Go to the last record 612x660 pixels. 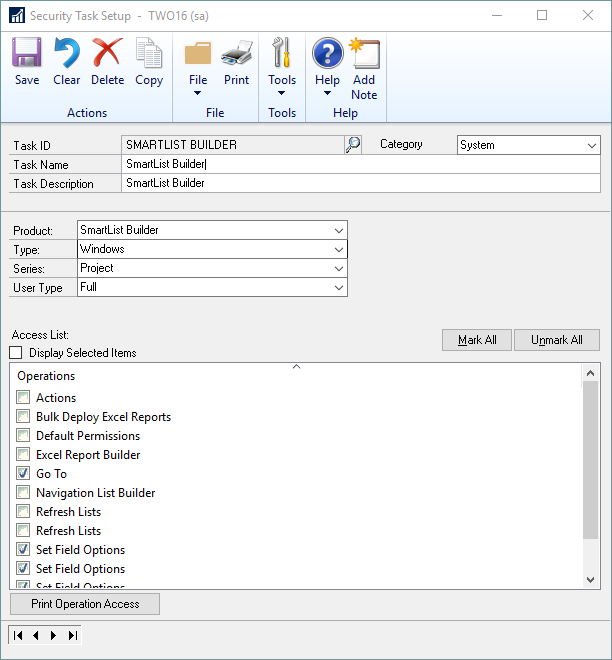pos(72,635)
